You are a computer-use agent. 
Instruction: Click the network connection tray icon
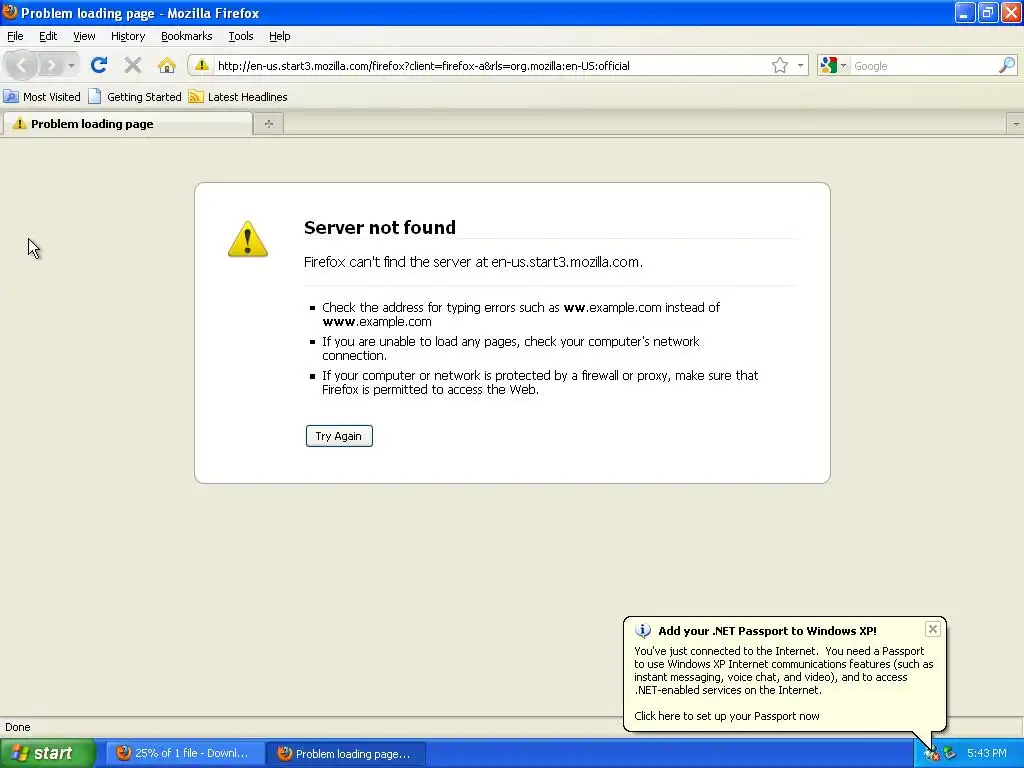click(x=932, y=753)
